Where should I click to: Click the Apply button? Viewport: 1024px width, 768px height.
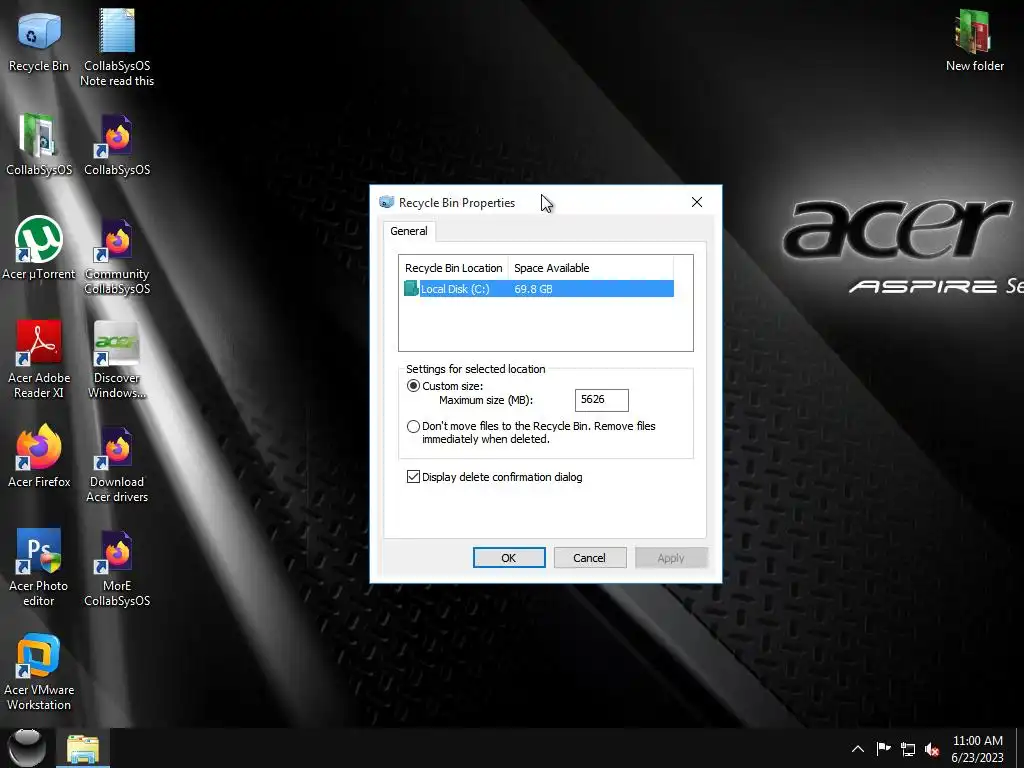pos(671,558)
